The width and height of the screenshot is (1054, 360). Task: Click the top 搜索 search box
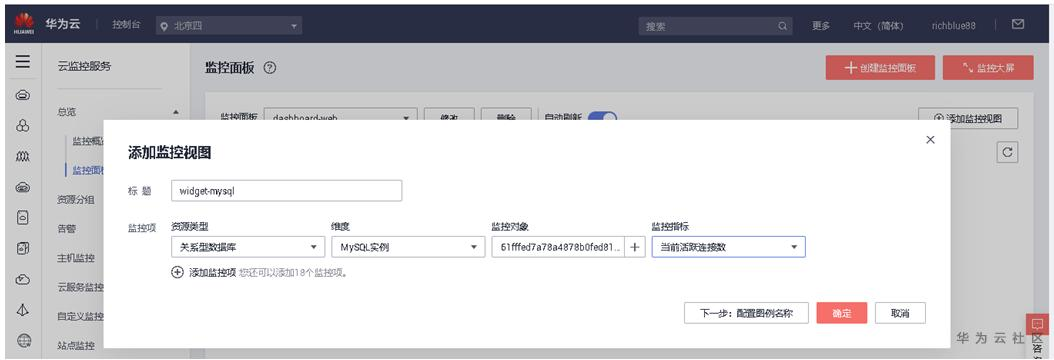pyautogui.click(x=715, y=26)
